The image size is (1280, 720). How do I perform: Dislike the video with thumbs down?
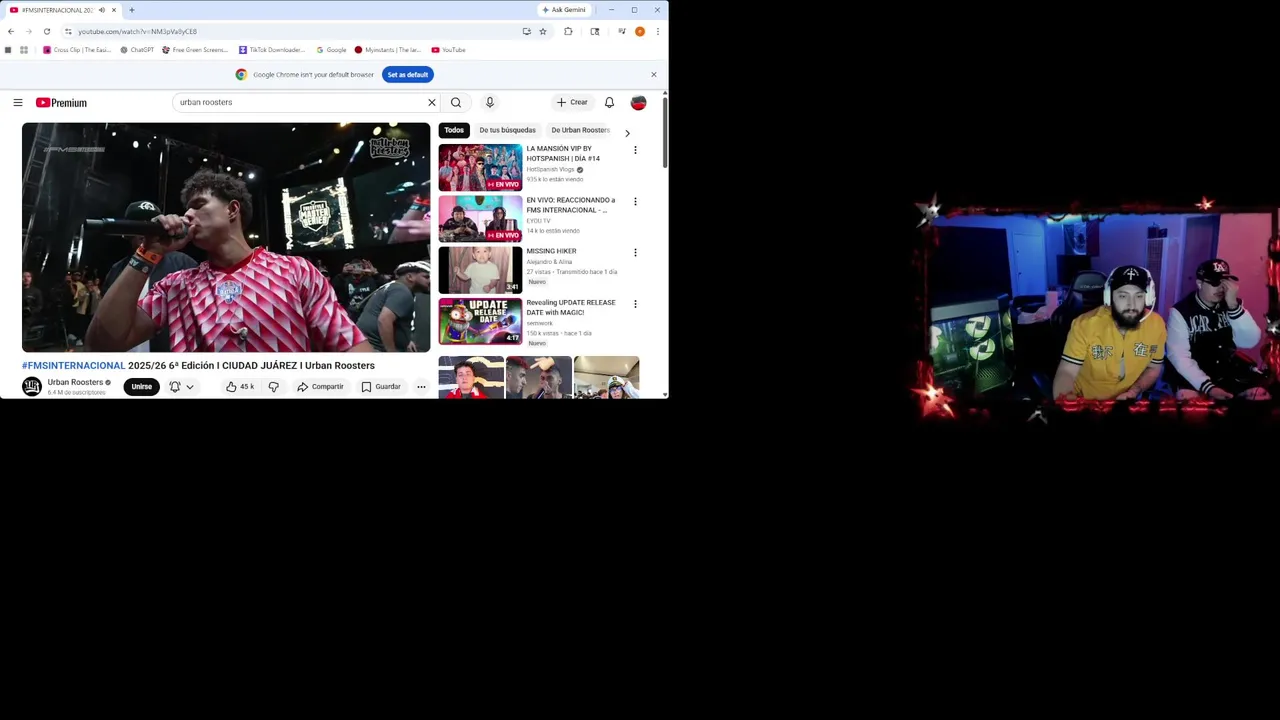(273, 386)
